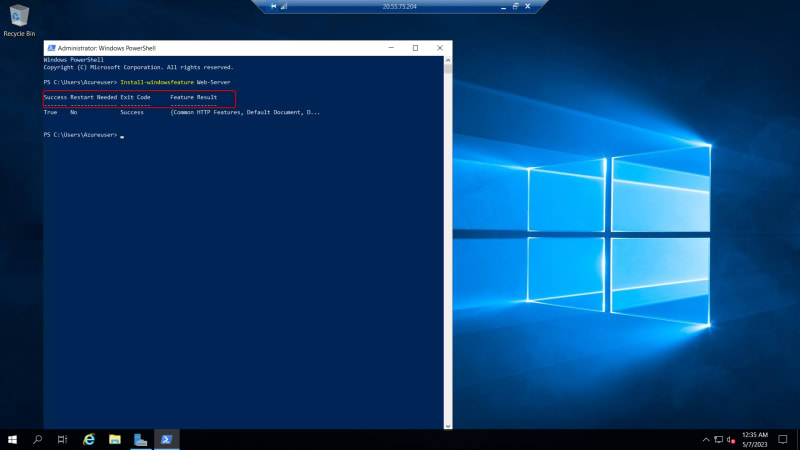Image resolution: width=800 pixels, height=450 pixels.
Task: Open Server Manager from the taskbar
Action: (140, 439)
